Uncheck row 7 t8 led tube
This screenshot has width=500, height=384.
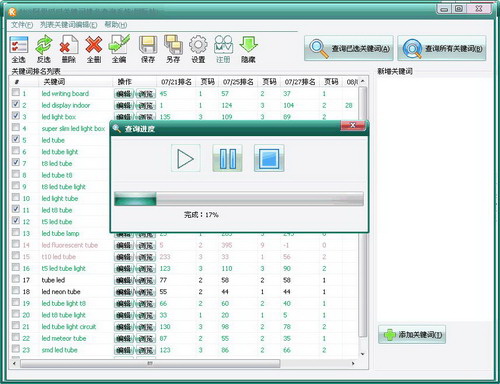(x=16, y=162)
